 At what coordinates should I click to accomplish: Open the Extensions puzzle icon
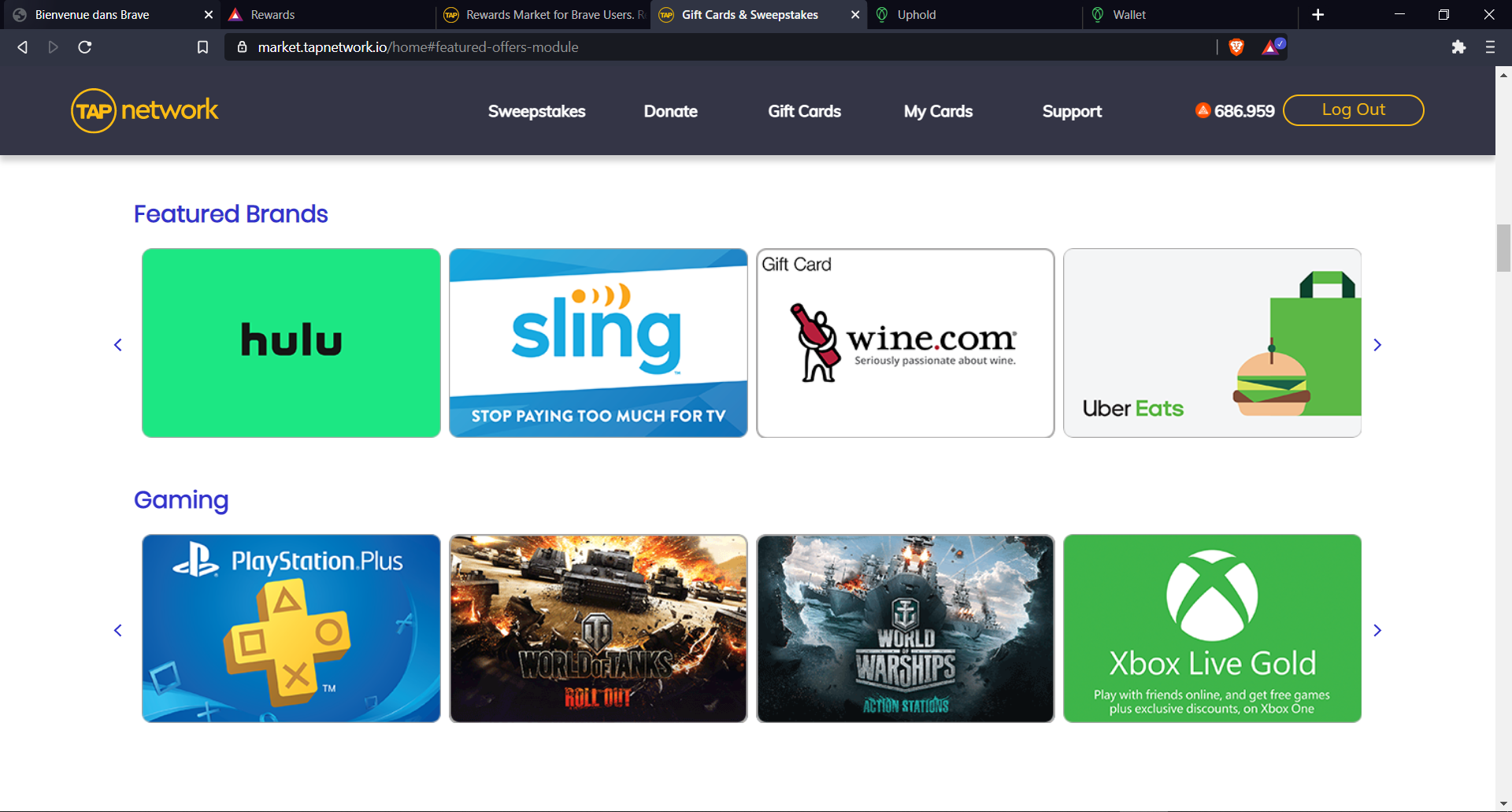point(1458,47)
